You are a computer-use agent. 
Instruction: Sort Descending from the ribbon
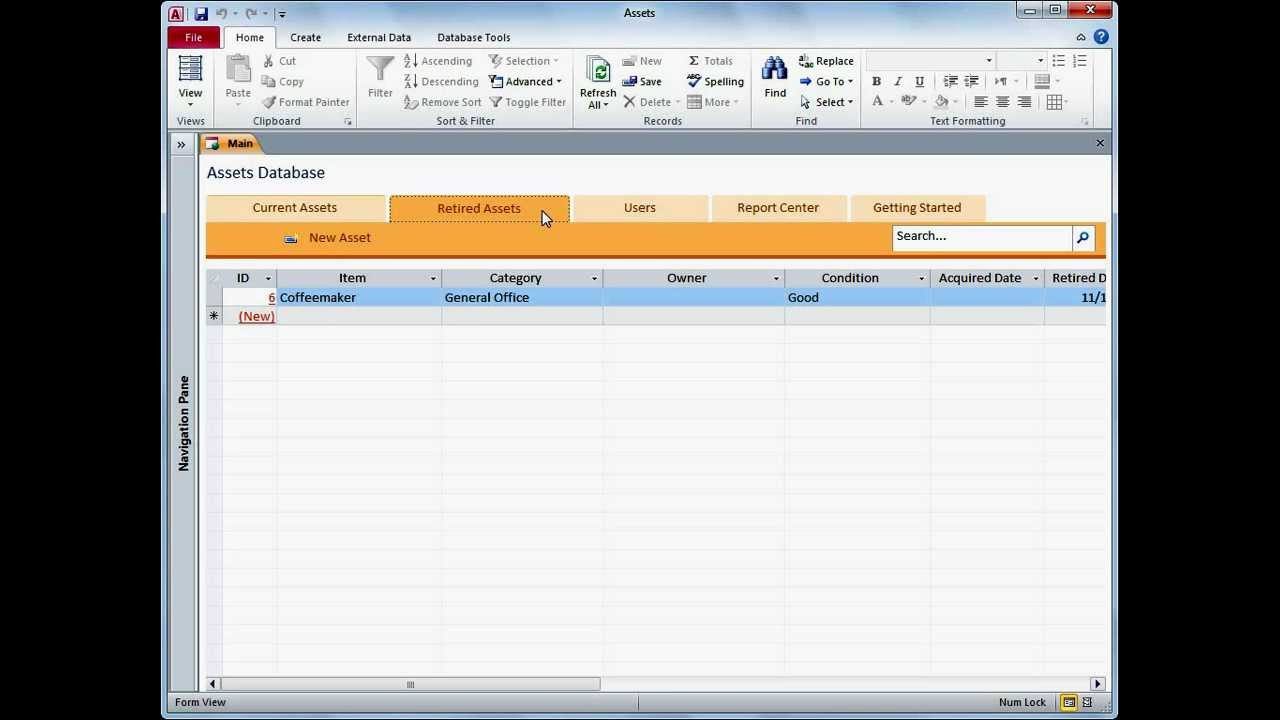click(x=441, y=82)
